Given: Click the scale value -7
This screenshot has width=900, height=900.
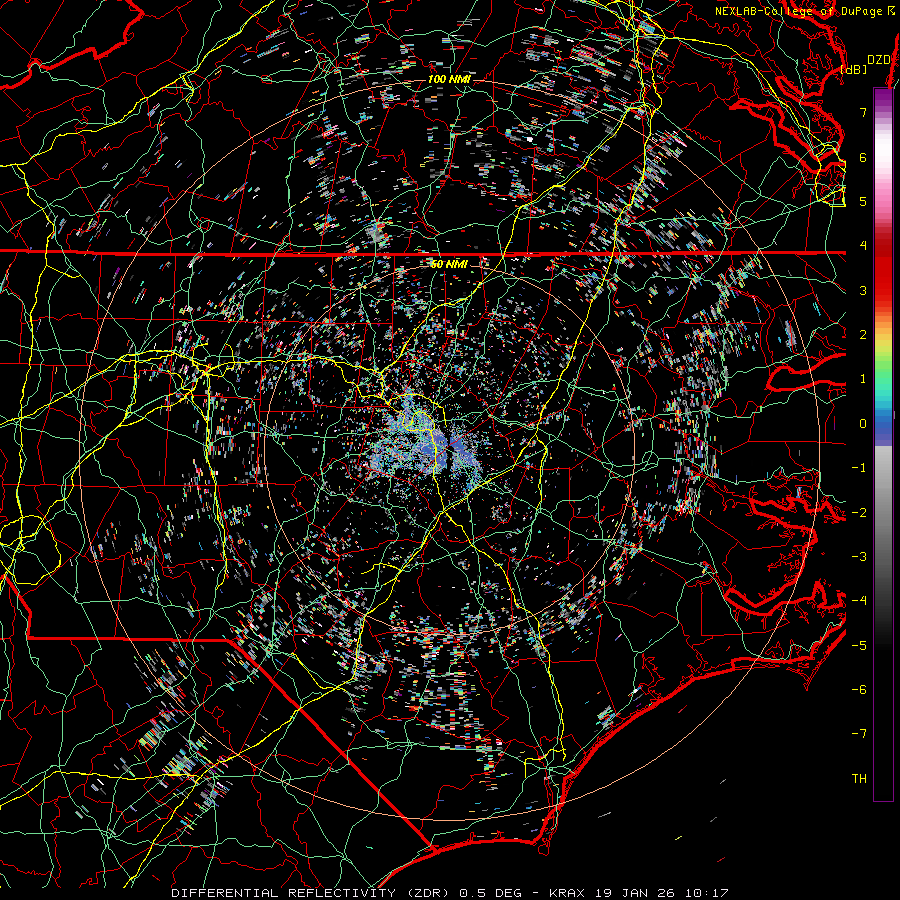Looking at the screenshot, I should [859, 734].
